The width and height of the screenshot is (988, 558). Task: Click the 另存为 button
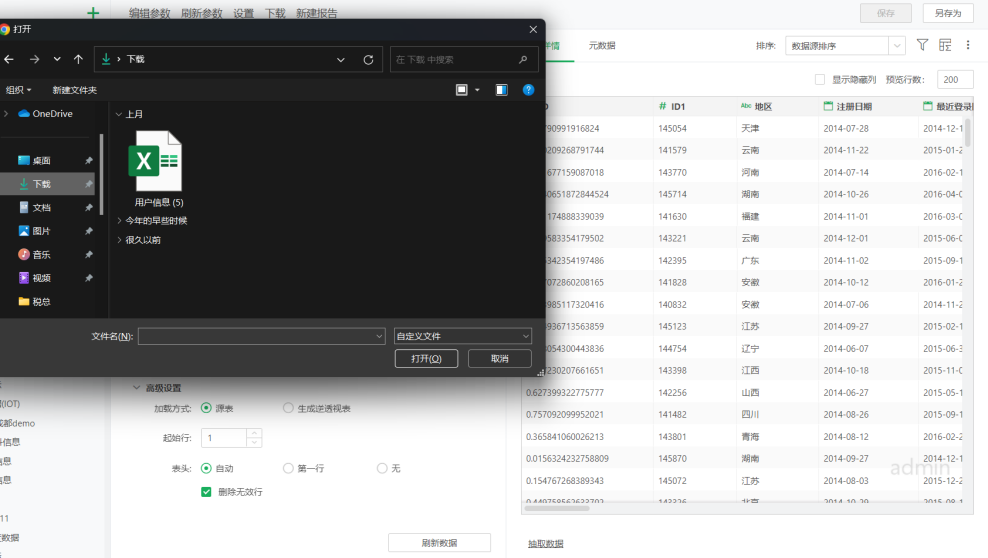click(x=948, y=13)
